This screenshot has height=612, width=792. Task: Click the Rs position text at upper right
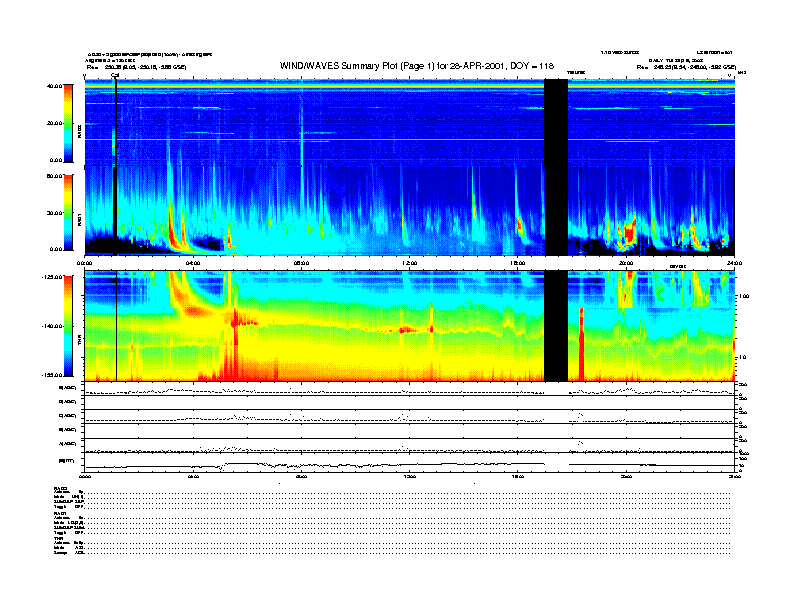tap(686, 67)
